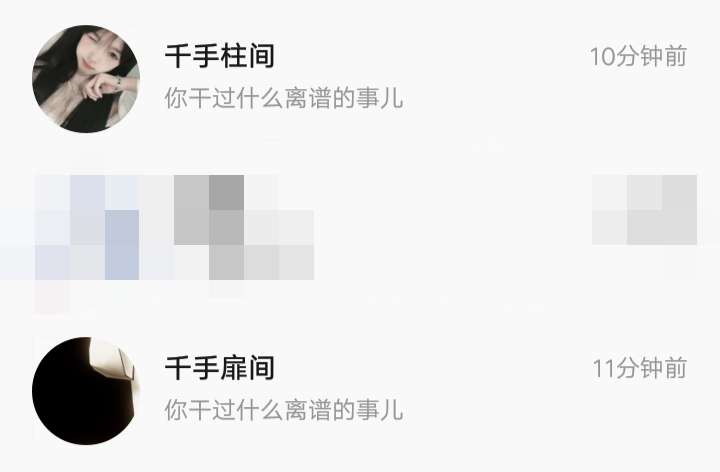Click 事儿 ending the first message preview
The image size is (720, 472).
click(x=380, y=98)
